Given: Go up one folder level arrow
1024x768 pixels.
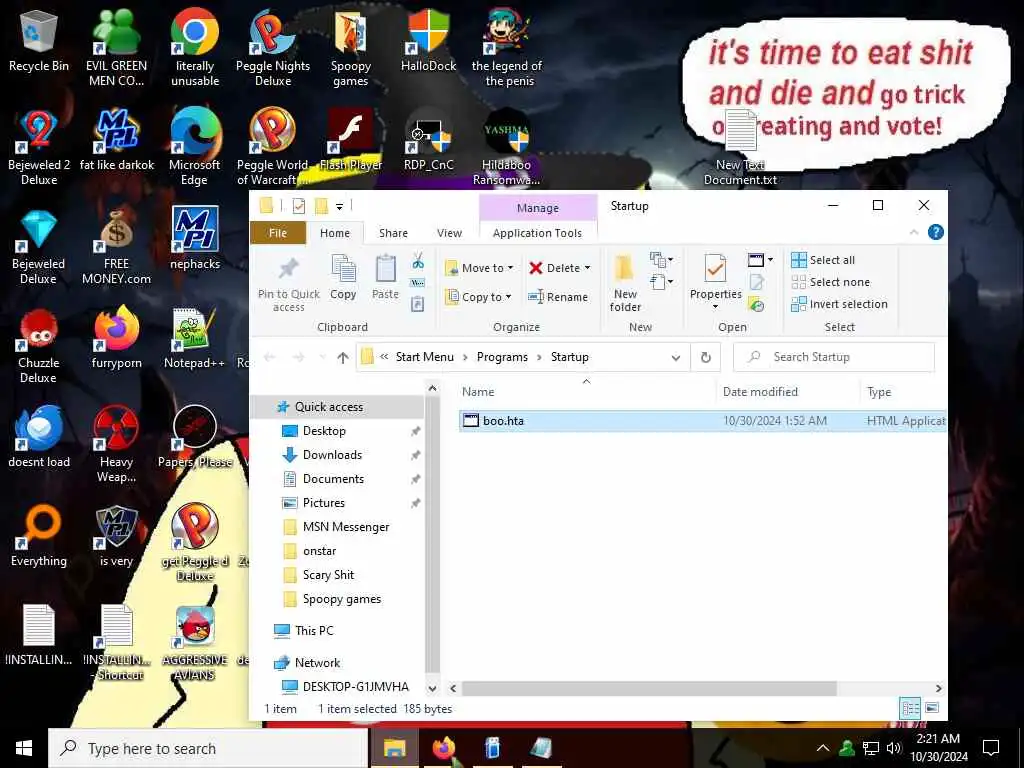Looking at the screenshot, I should click(x=343, y=357).
